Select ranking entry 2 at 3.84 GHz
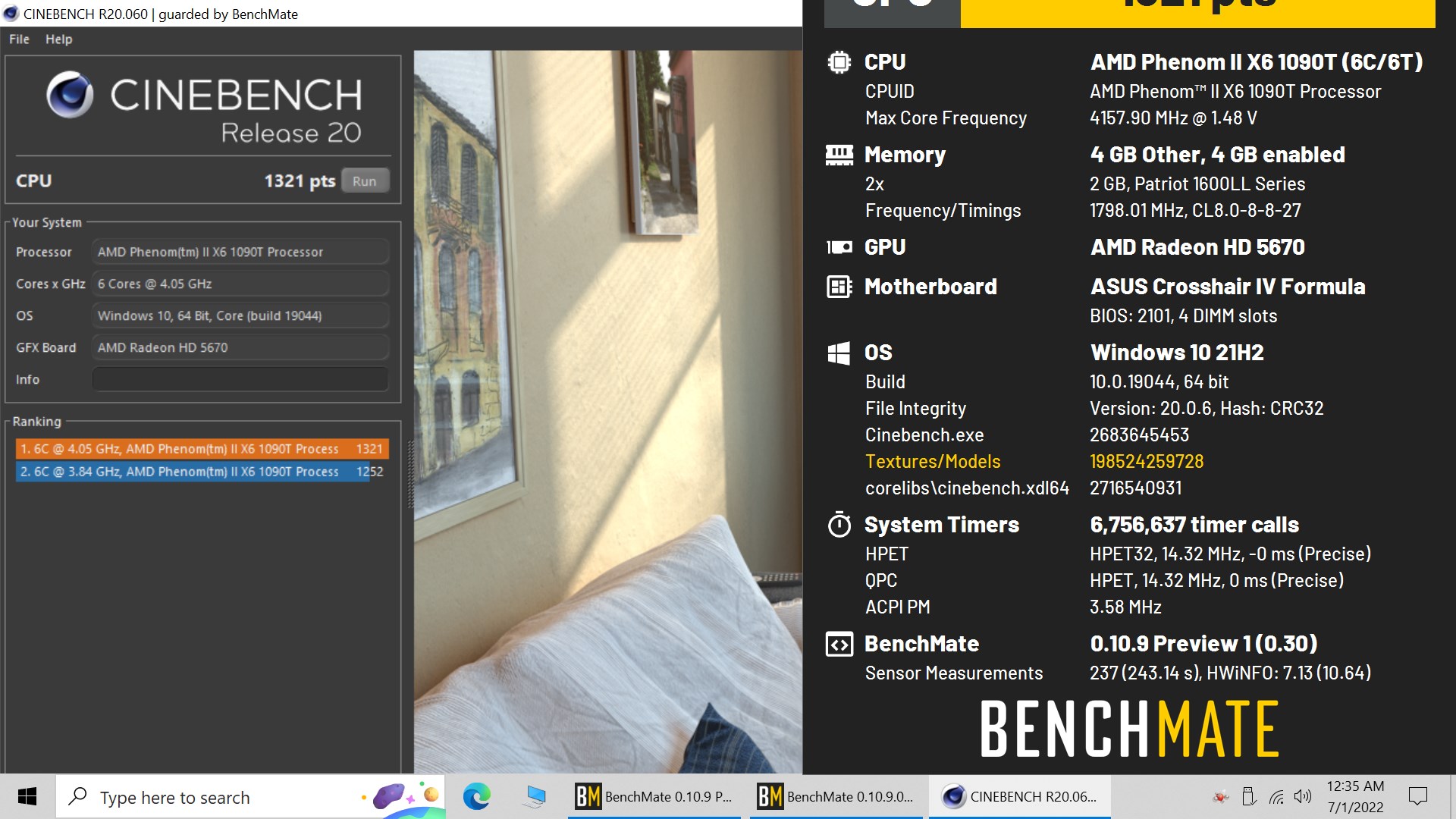1456x819 pixels. [x=202, y=472]
